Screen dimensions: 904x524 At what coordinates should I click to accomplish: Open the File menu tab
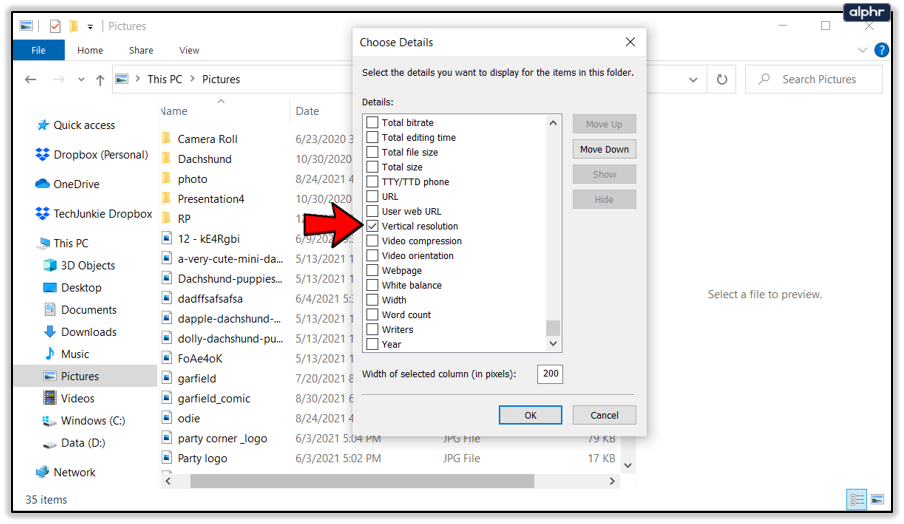(x=39, y=50)
